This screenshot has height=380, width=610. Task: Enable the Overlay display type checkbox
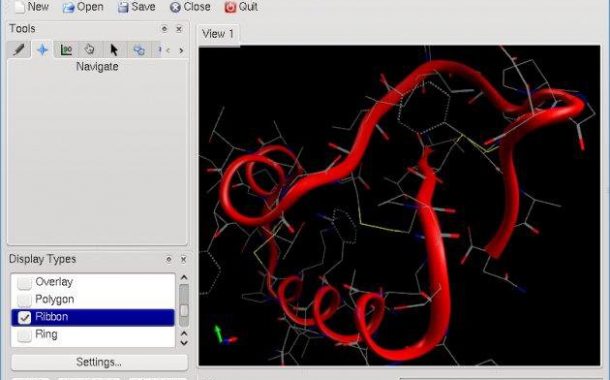coord(25,282)
